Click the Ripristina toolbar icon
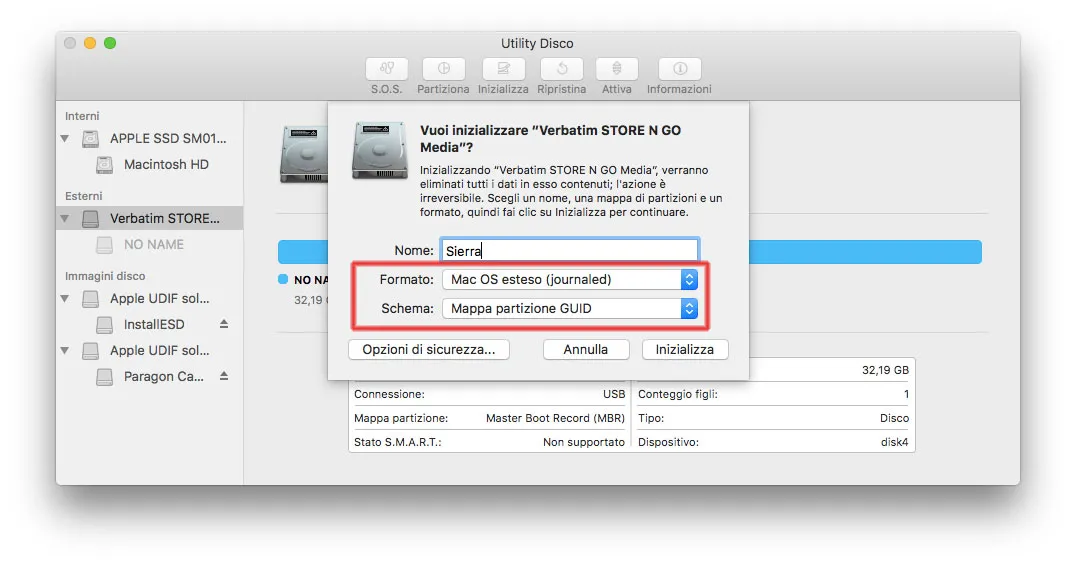1076x565 pixels. (561, 69)
